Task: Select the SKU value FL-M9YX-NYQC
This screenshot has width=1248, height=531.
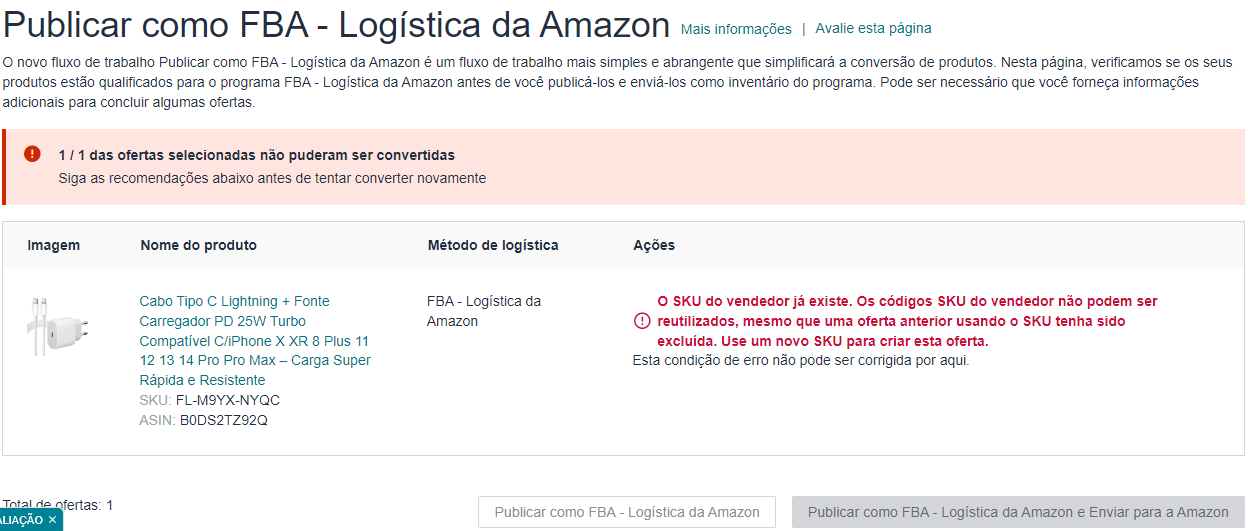Action: click(x=228, y=400)
